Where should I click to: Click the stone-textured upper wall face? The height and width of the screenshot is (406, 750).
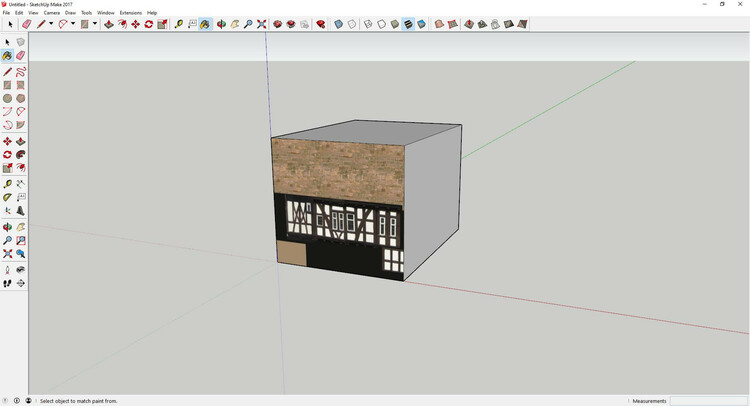(338, 170)
